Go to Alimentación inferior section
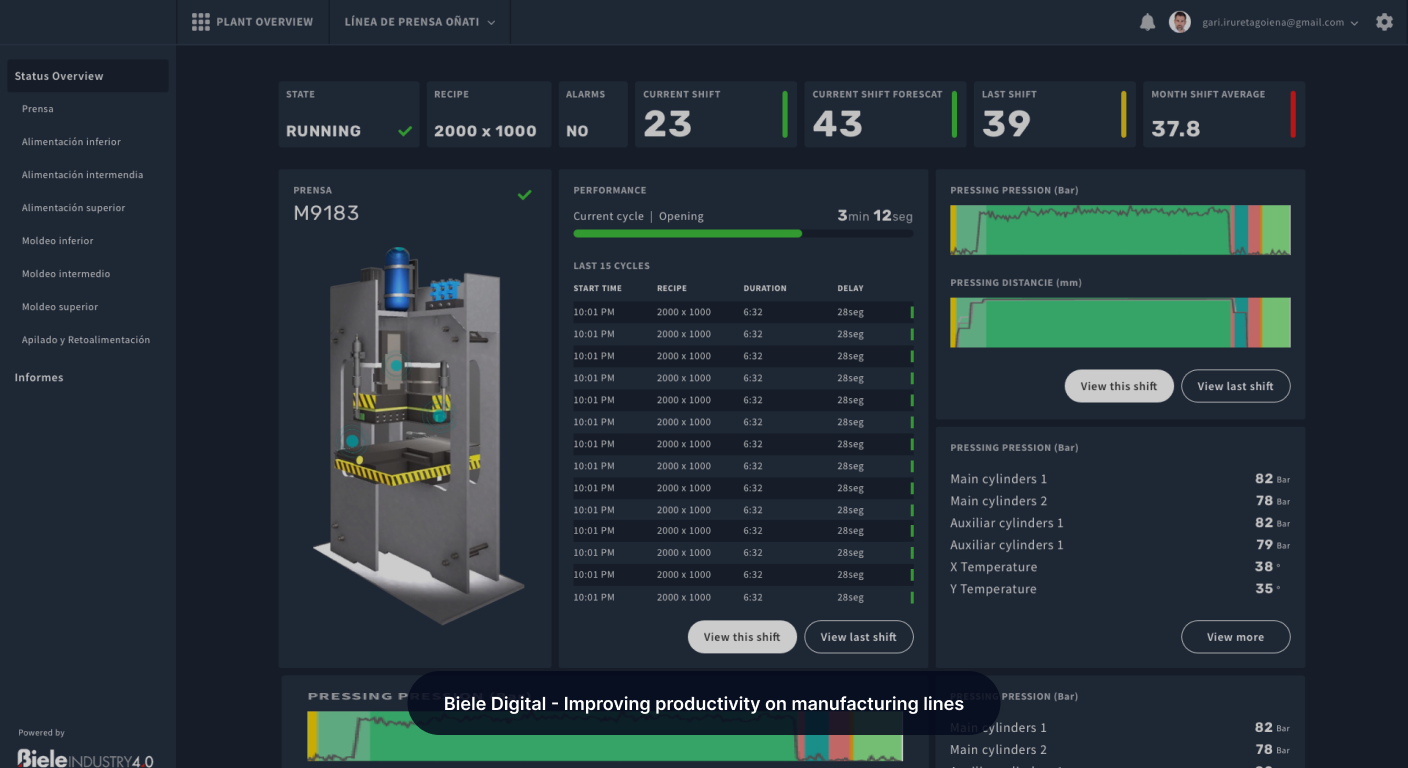This screenshot has height=768, width=1408. pyautogui.click(x=71, y=142)
